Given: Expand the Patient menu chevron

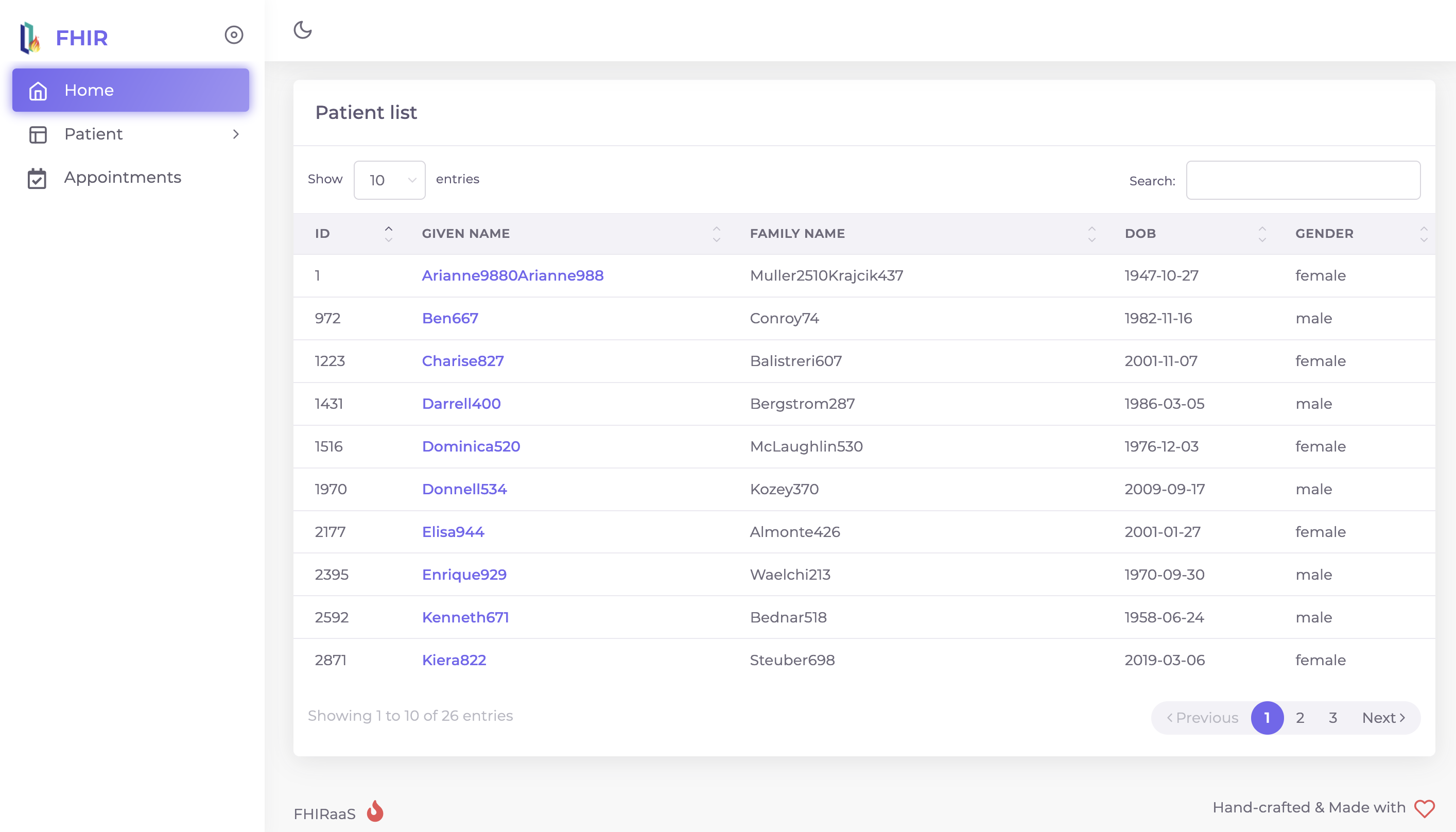Looking at the screenshot, I should 236,134.
